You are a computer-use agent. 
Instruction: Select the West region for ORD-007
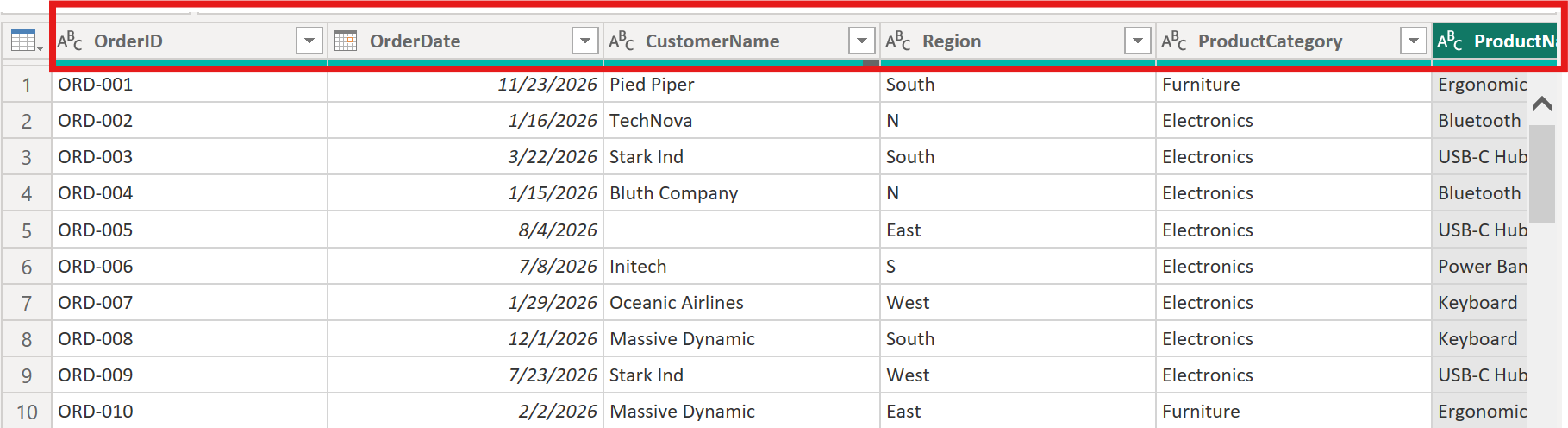tap(1018, 303)
